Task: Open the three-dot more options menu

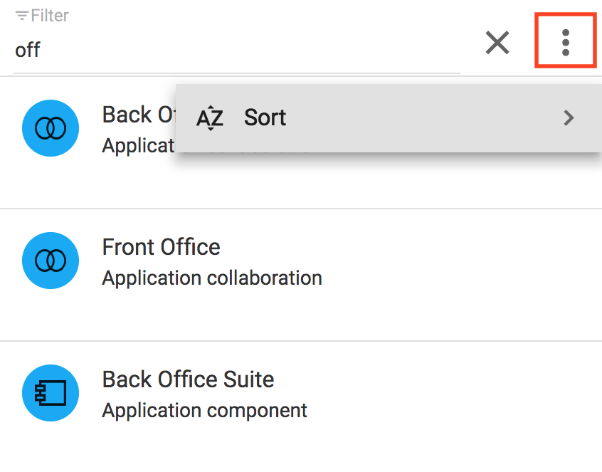Action: [x=565, y=42]
